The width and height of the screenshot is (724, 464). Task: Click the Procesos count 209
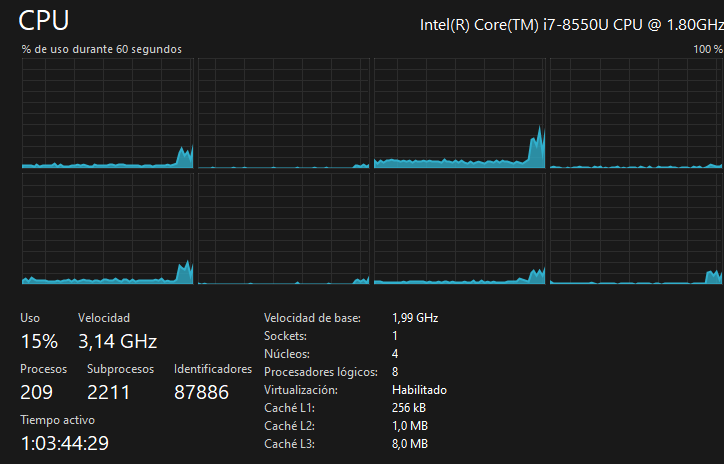[x=36, y=392]
